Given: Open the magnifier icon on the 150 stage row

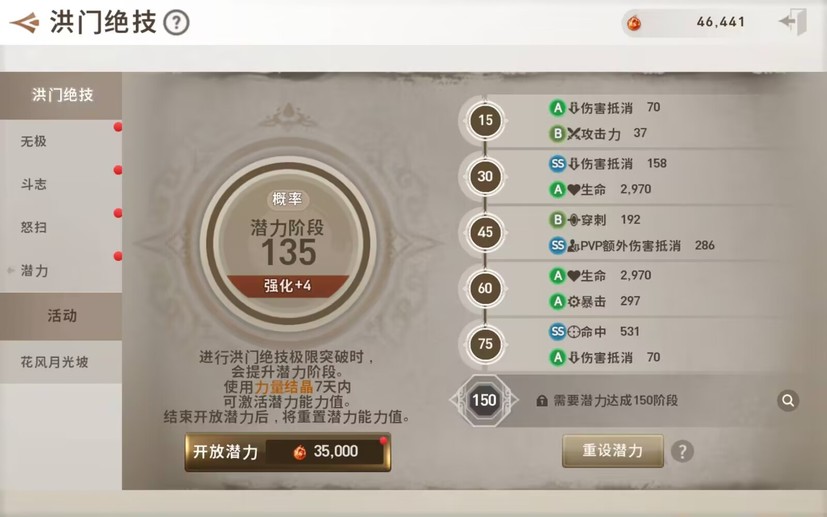Looking at the screenshot, I should tap(788, 401).
